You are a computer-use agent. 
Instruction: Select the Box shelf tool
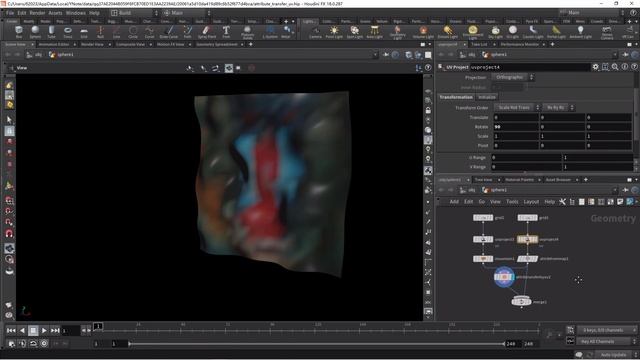pyautogui.click(x=19, y=31)
